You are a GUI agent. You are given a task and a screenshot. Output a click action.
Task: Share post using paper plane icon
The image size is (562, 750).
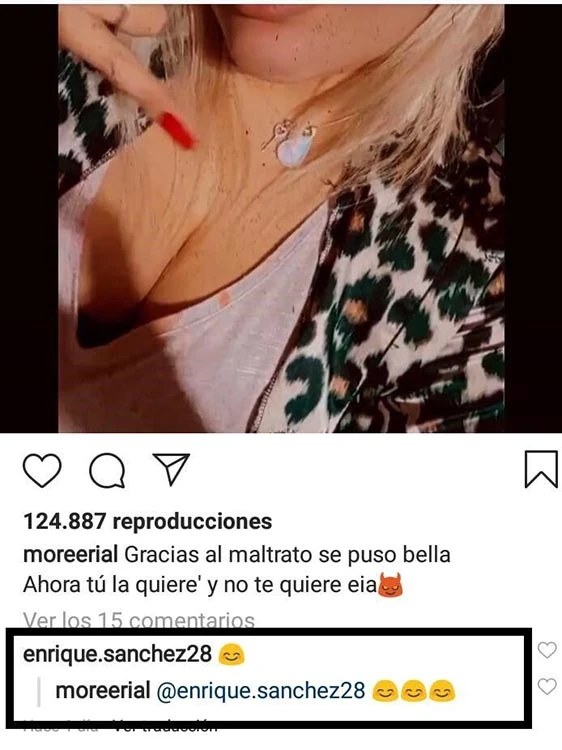(171, 469)
